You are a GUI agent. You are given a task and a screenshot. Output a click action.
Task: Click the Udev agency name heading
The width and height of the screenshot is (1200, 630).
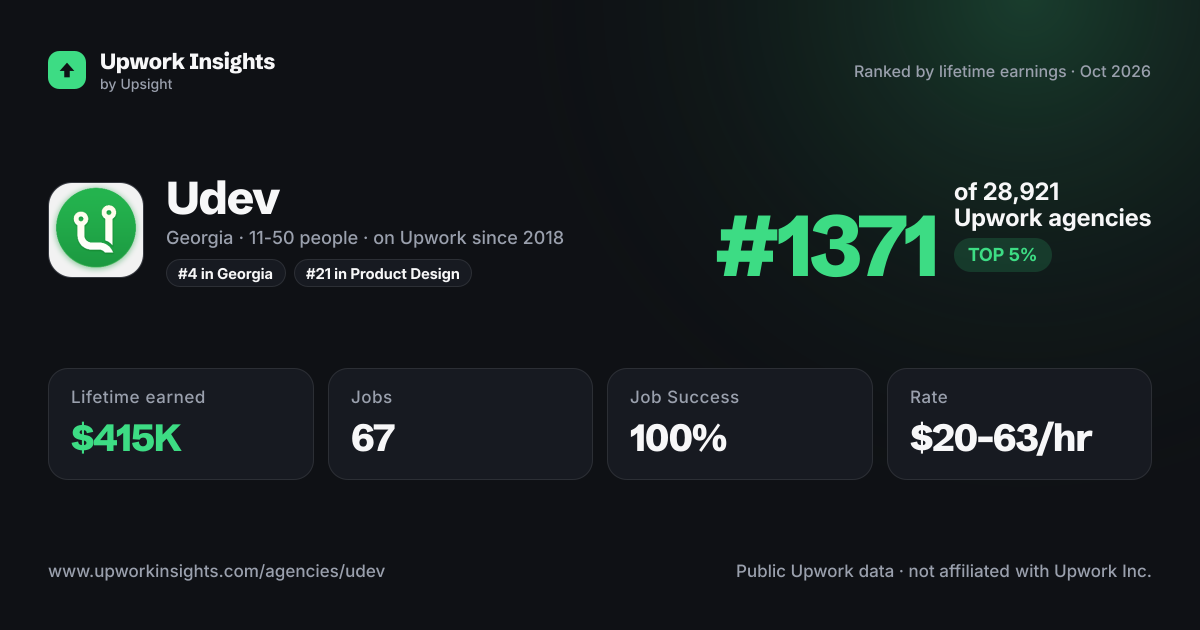pos(223,200)
